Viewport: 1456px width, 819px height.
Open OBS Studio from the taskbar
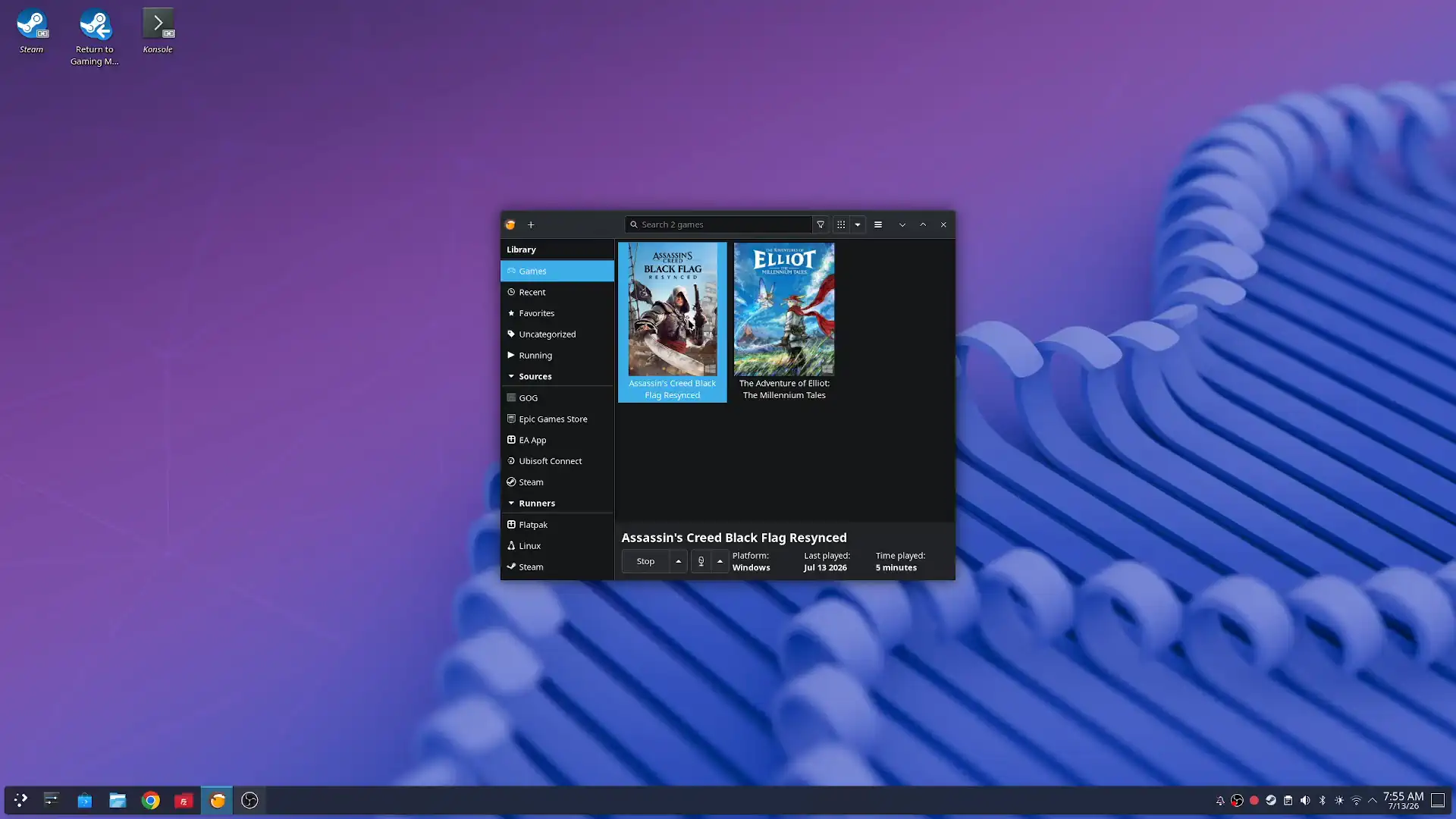coord(249,800)
